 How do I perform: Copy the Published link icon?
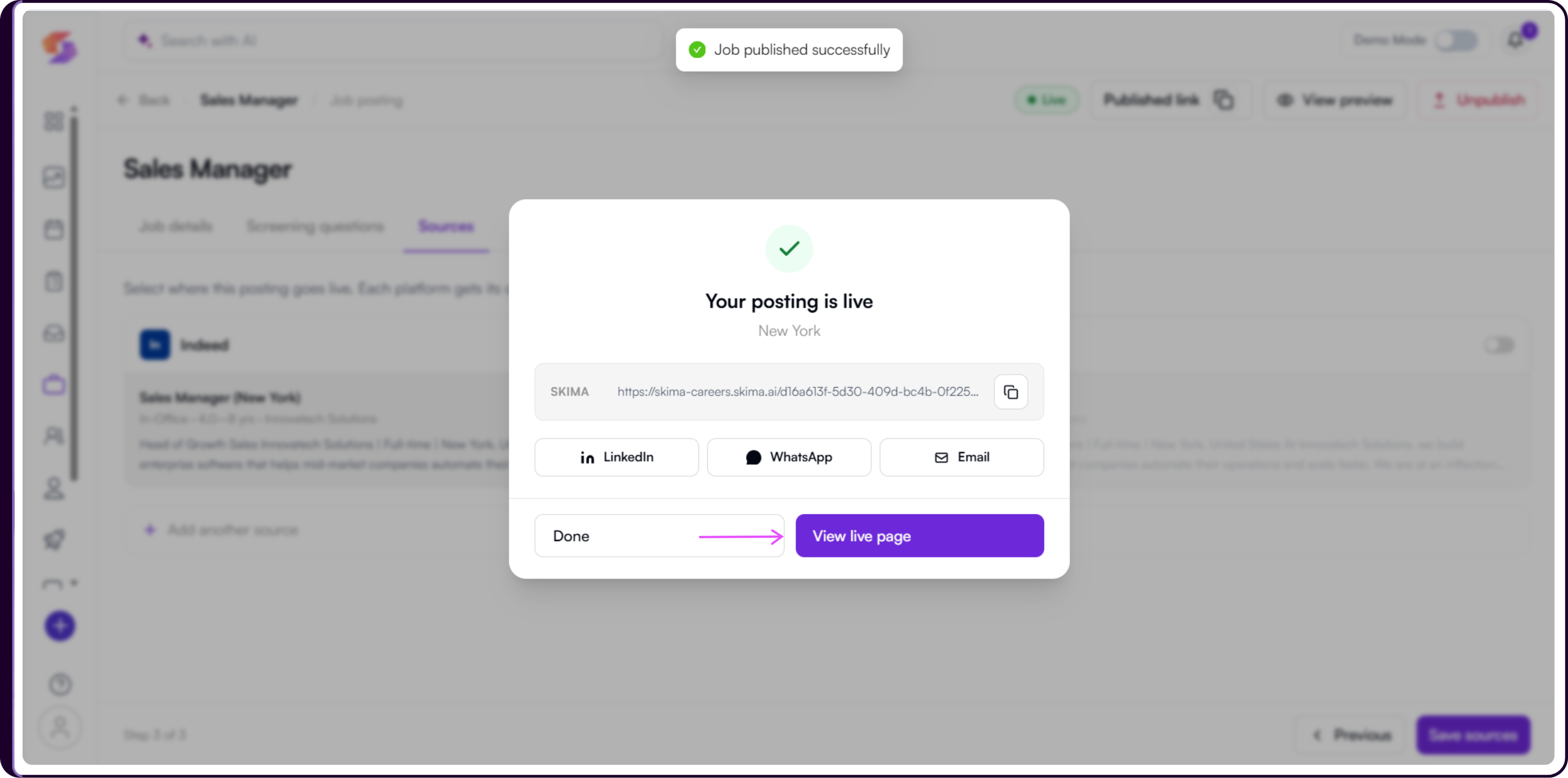[1223, 100]
